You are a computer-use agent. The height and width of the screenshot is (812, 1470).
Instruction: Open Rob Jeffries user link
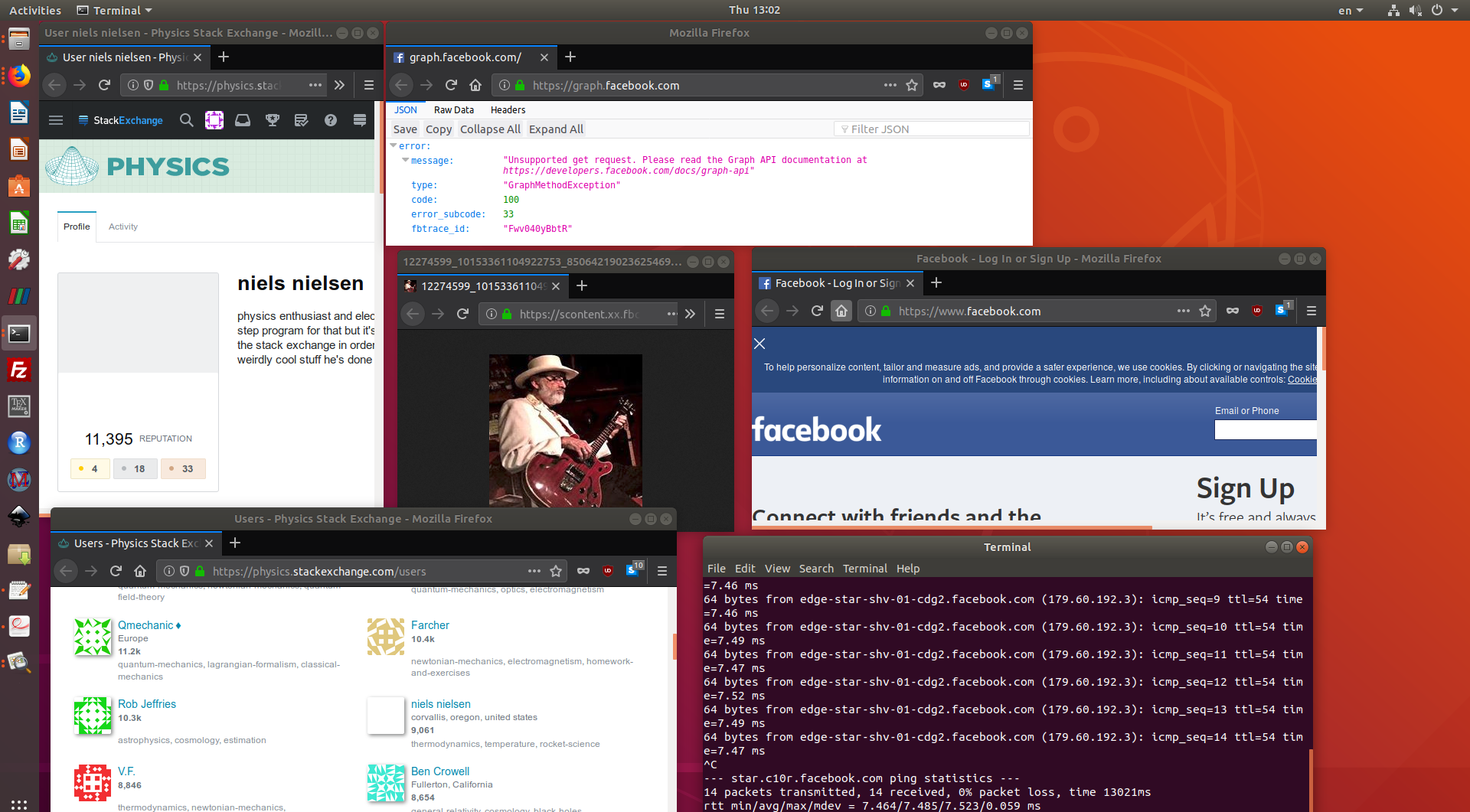[147, 704]
